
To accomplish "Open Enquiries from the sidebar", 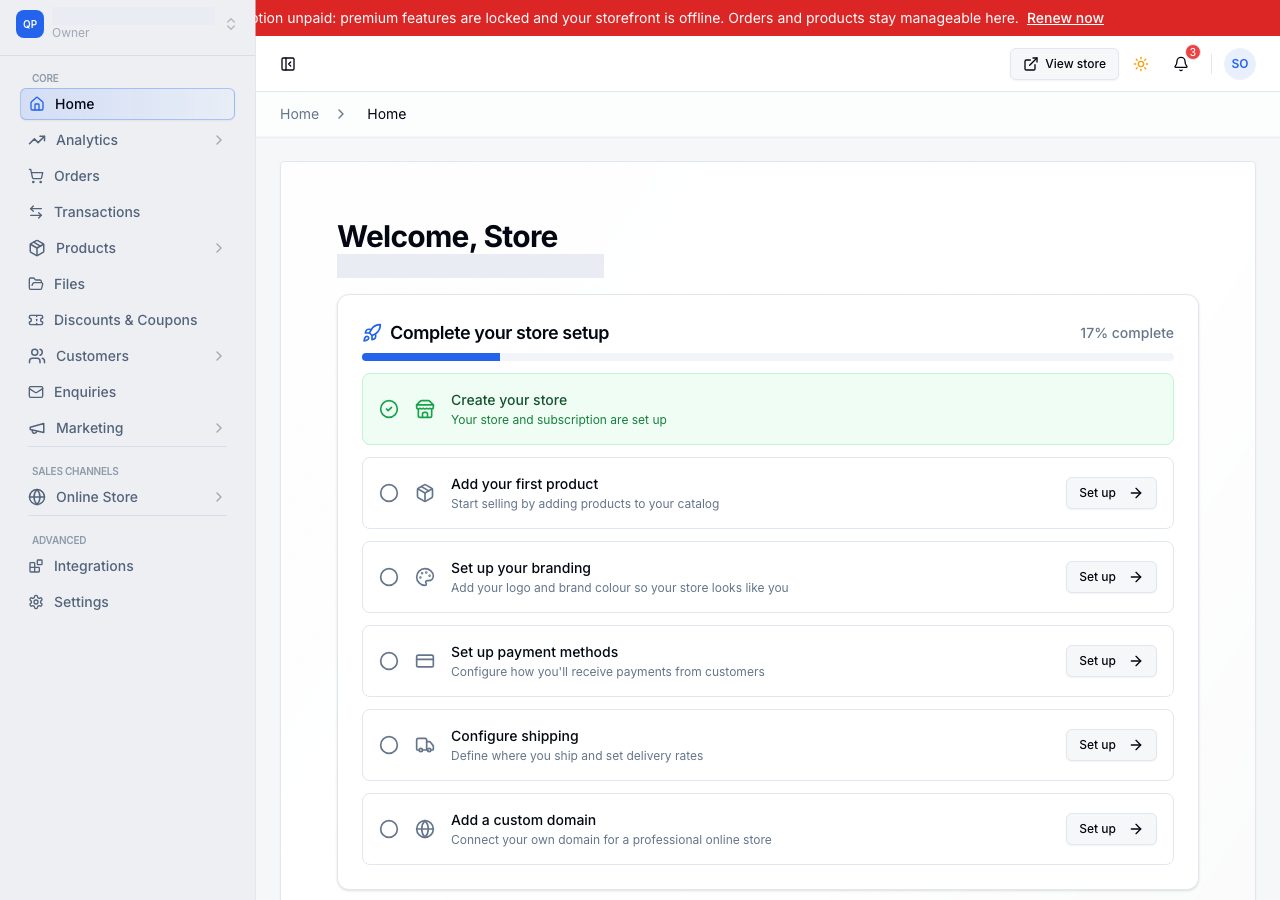I will (127, 392).
